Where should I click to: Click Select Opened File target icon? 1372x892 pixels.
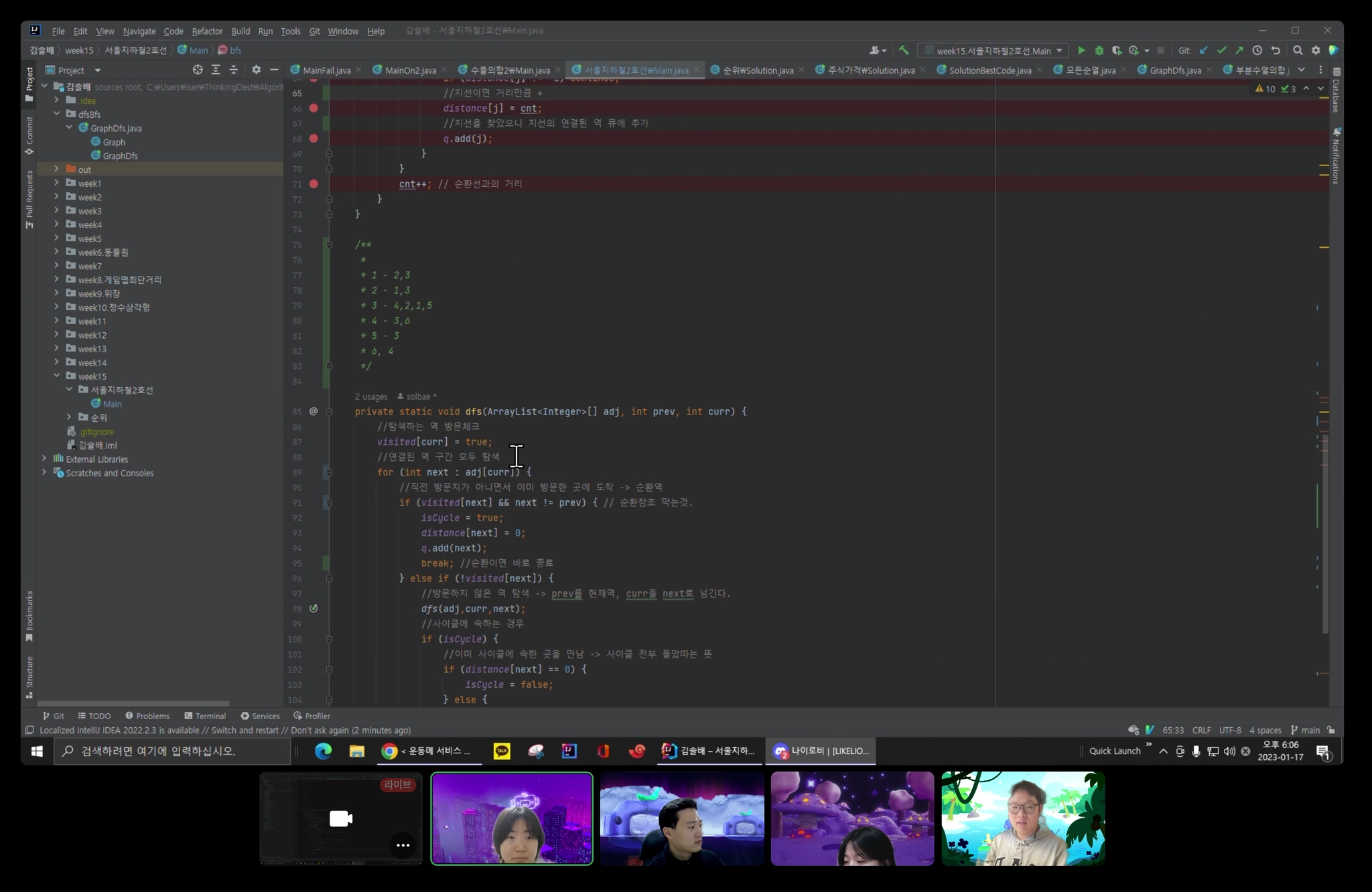coord(198,70)
